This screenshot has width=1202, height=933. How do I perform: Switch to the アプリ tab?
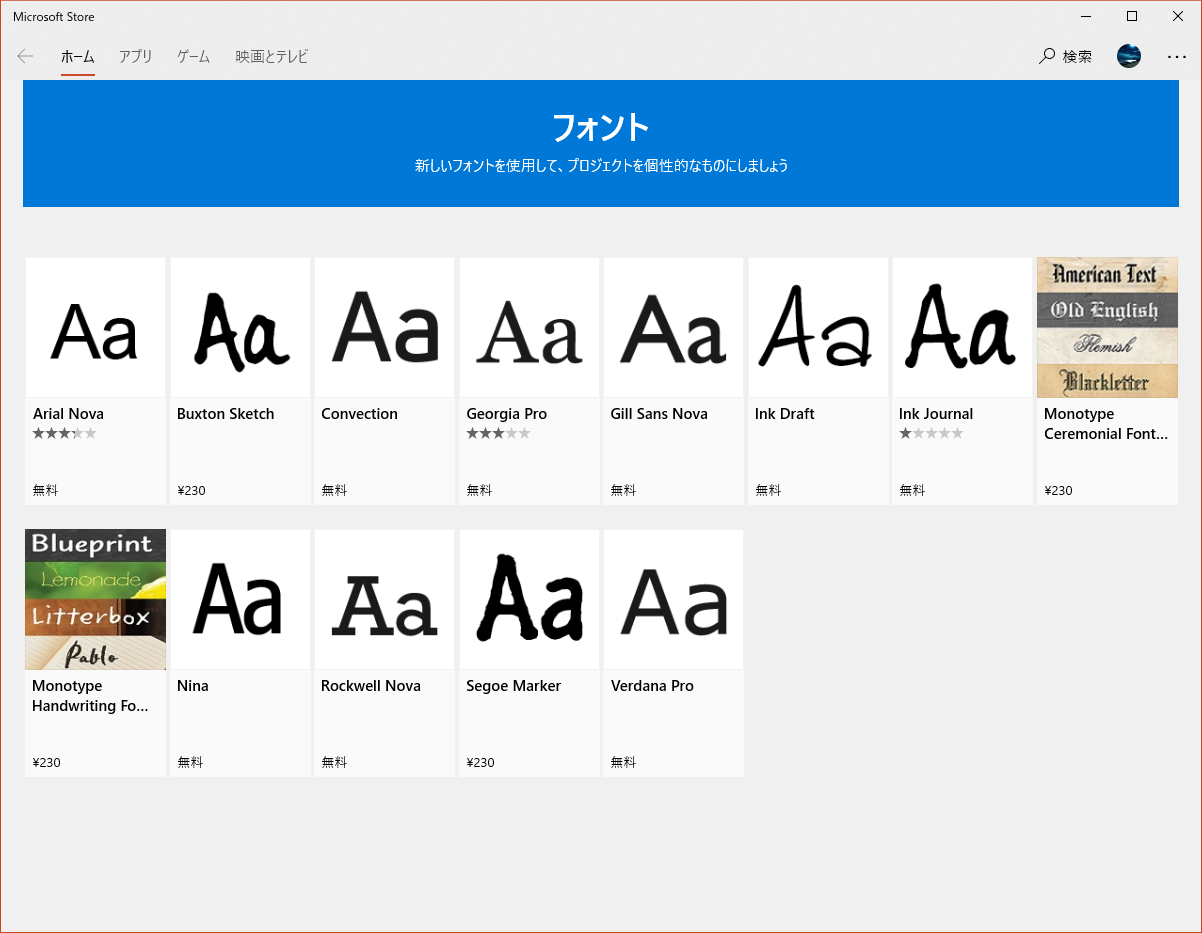[135, 57]
